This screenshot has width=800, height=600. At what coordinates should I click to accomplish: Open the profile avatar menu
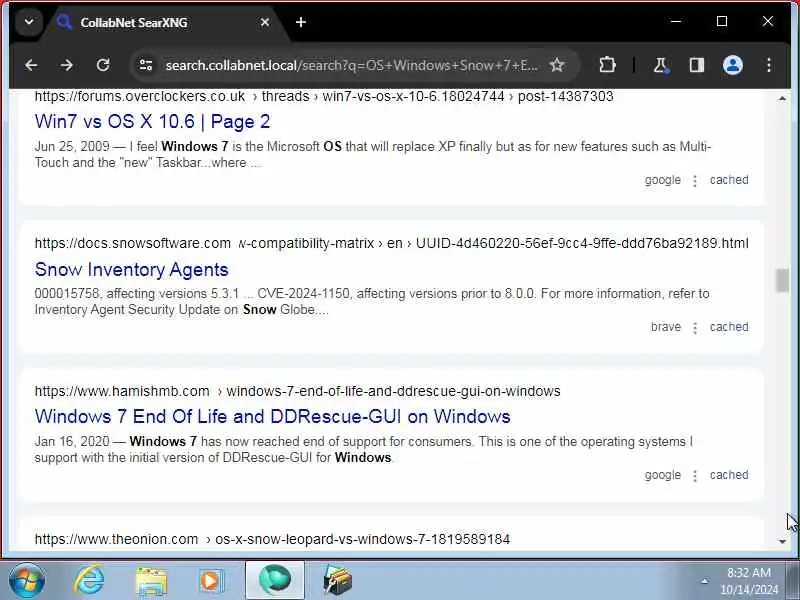coord(733,65)
